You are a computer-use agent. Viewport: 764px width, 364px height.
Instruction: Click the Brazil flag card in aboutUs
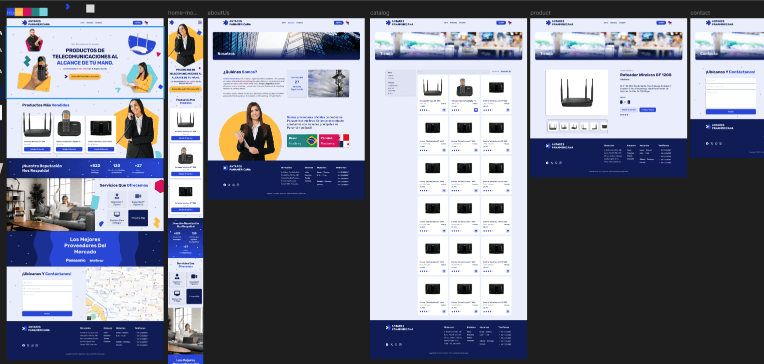(x=302, y=141)
